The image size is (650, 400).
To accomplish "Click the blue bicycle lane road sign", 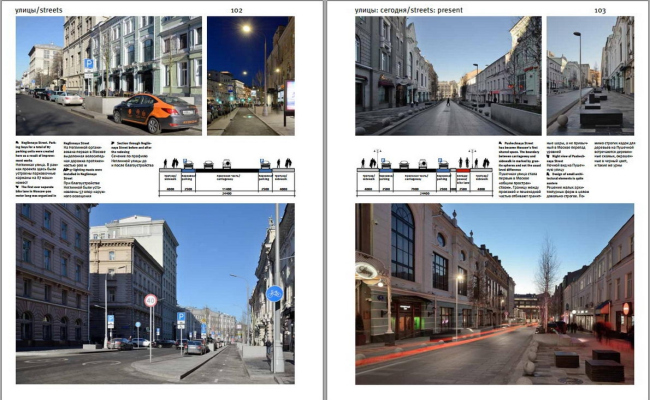I will [275, 293].
